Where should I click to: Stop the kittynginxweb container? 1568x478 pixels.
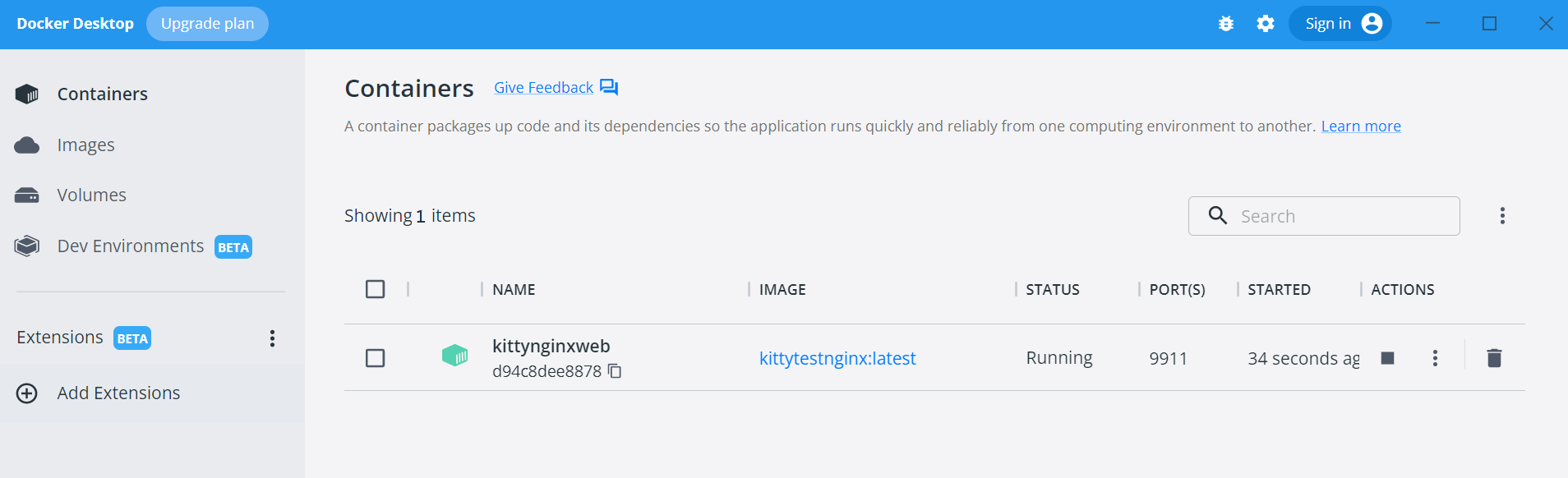click(1388, 358)
